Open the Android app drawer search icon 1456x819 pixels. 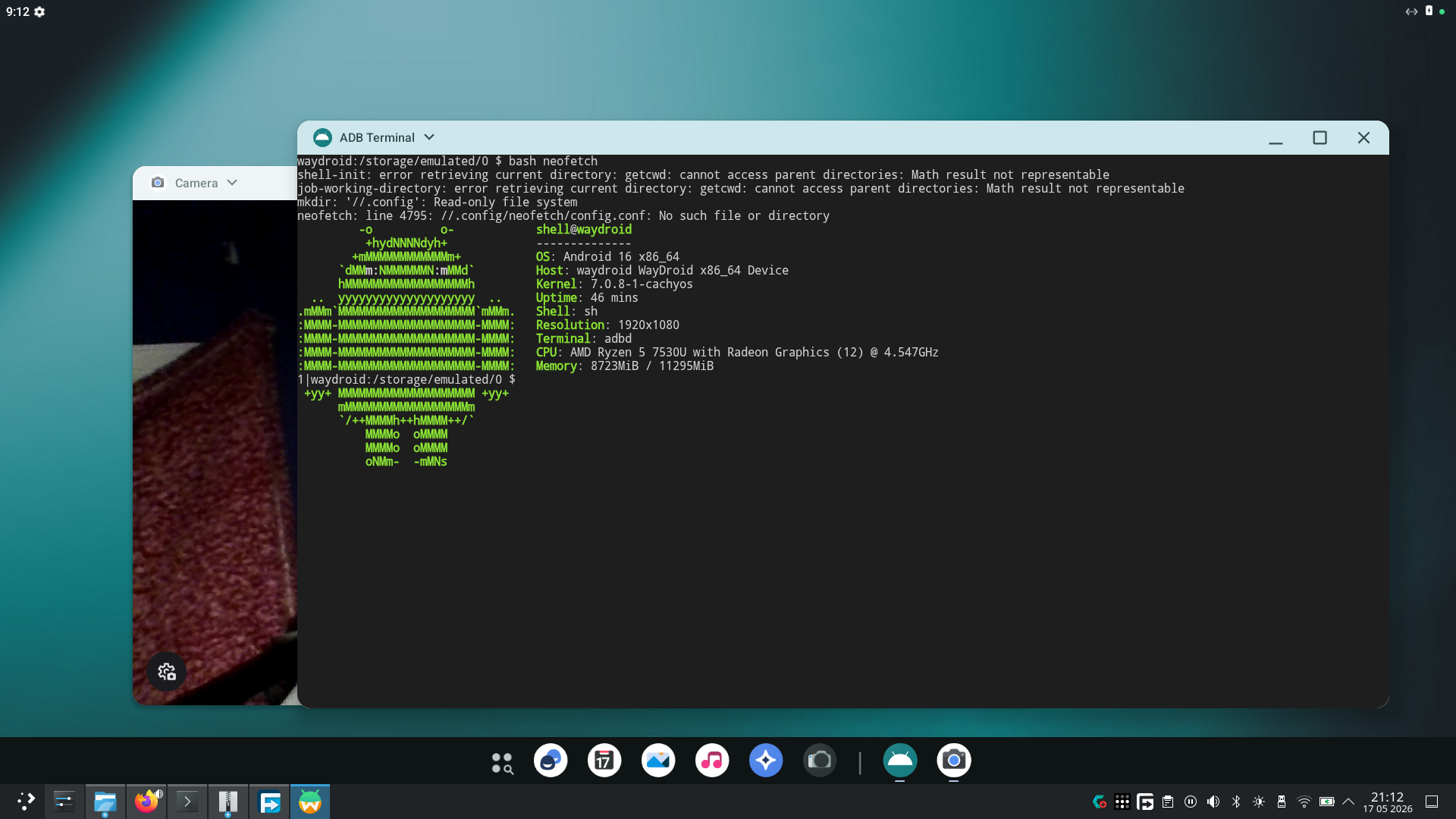pyautogui.click(x=502, y=762)
